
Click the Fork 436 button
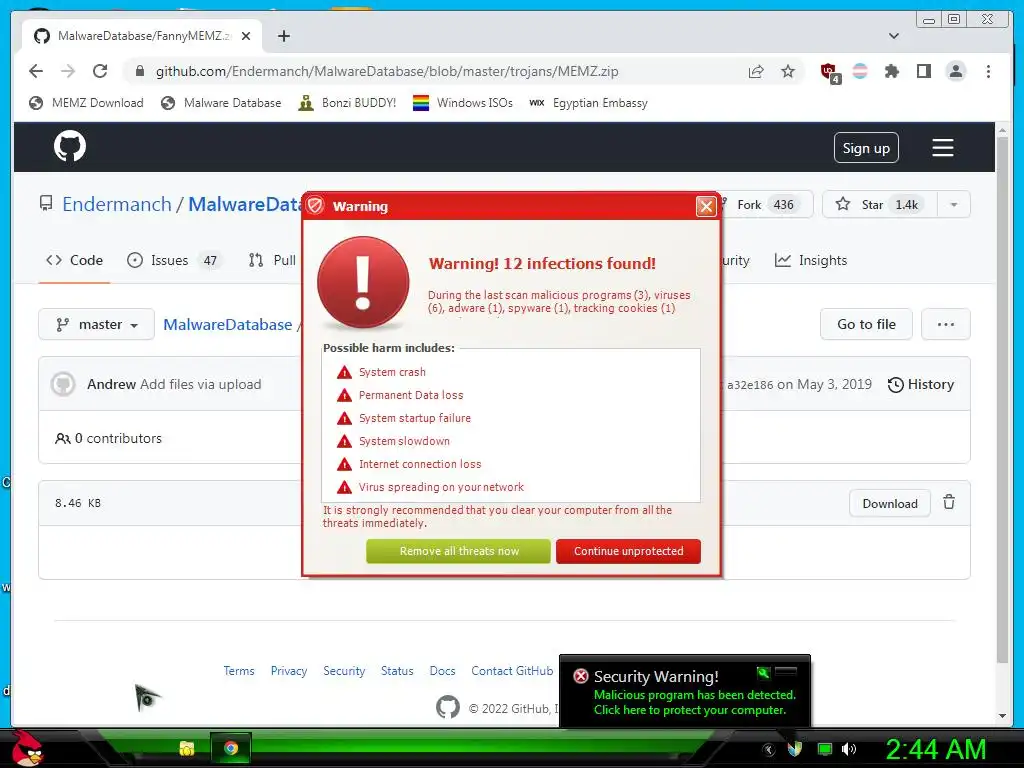(765, 204)
